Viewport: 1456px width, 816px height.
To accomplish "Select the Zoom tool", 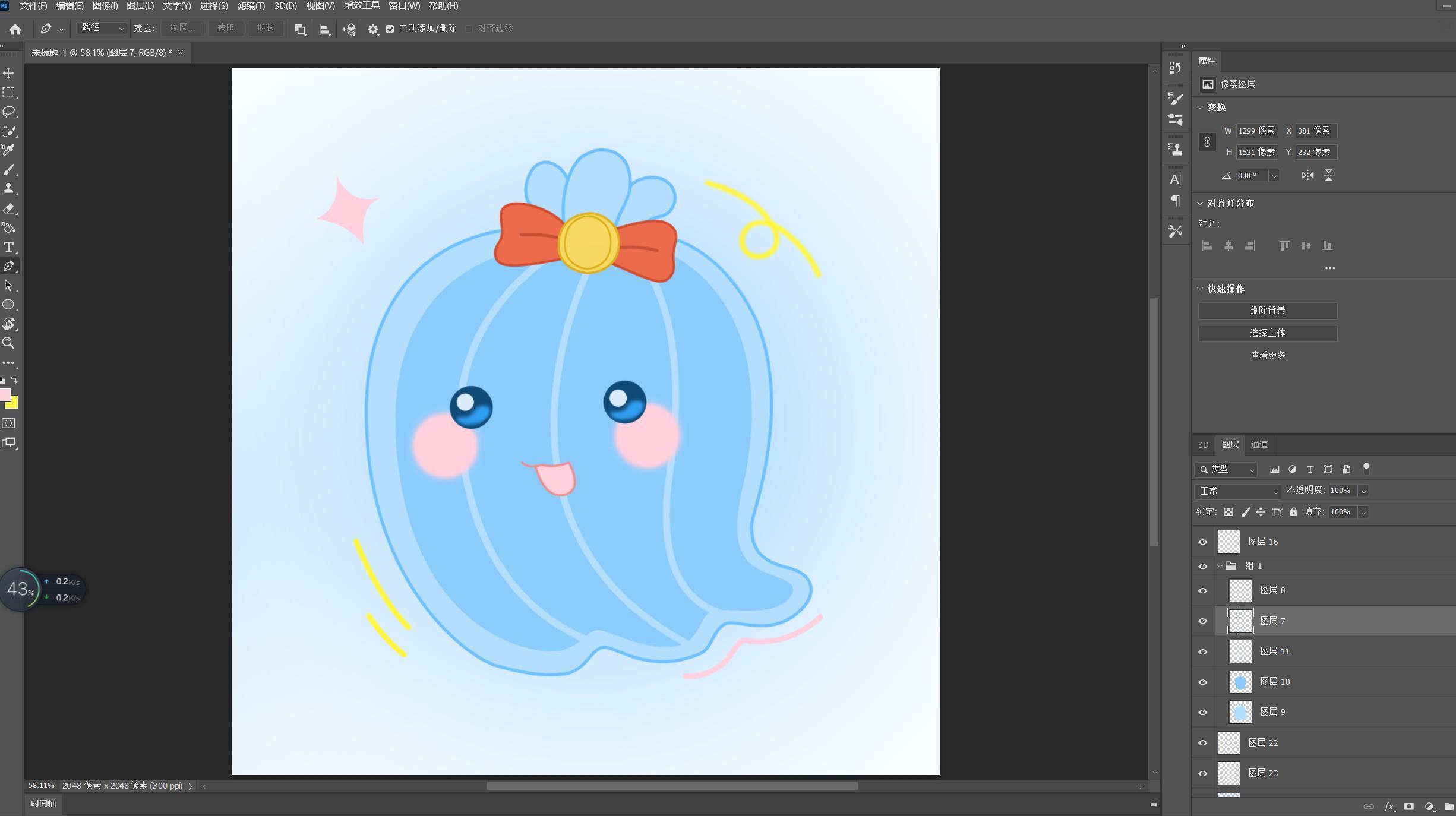I will point(9,343).
